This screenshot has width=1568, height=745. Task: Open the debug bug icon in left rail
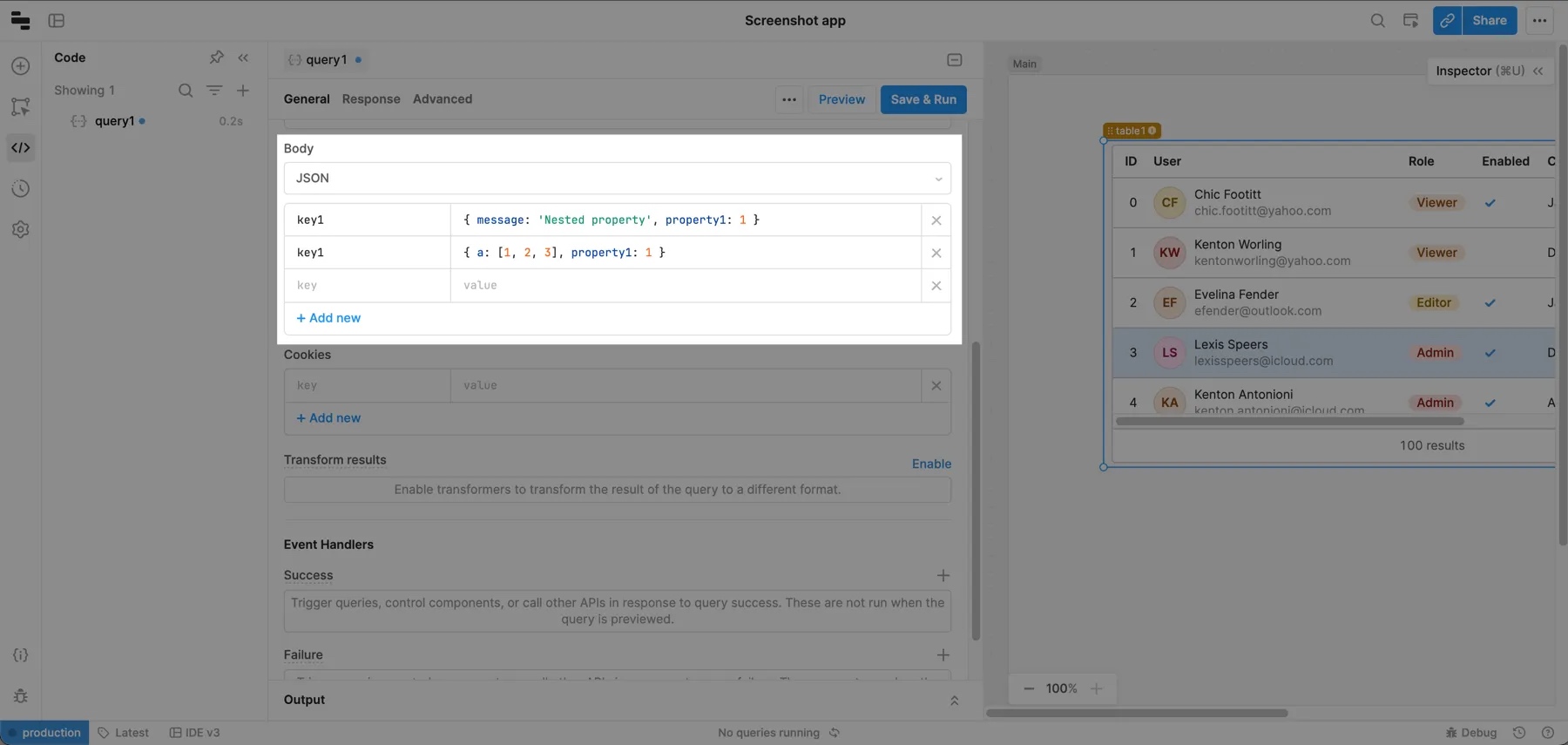[x=21, y=695]
